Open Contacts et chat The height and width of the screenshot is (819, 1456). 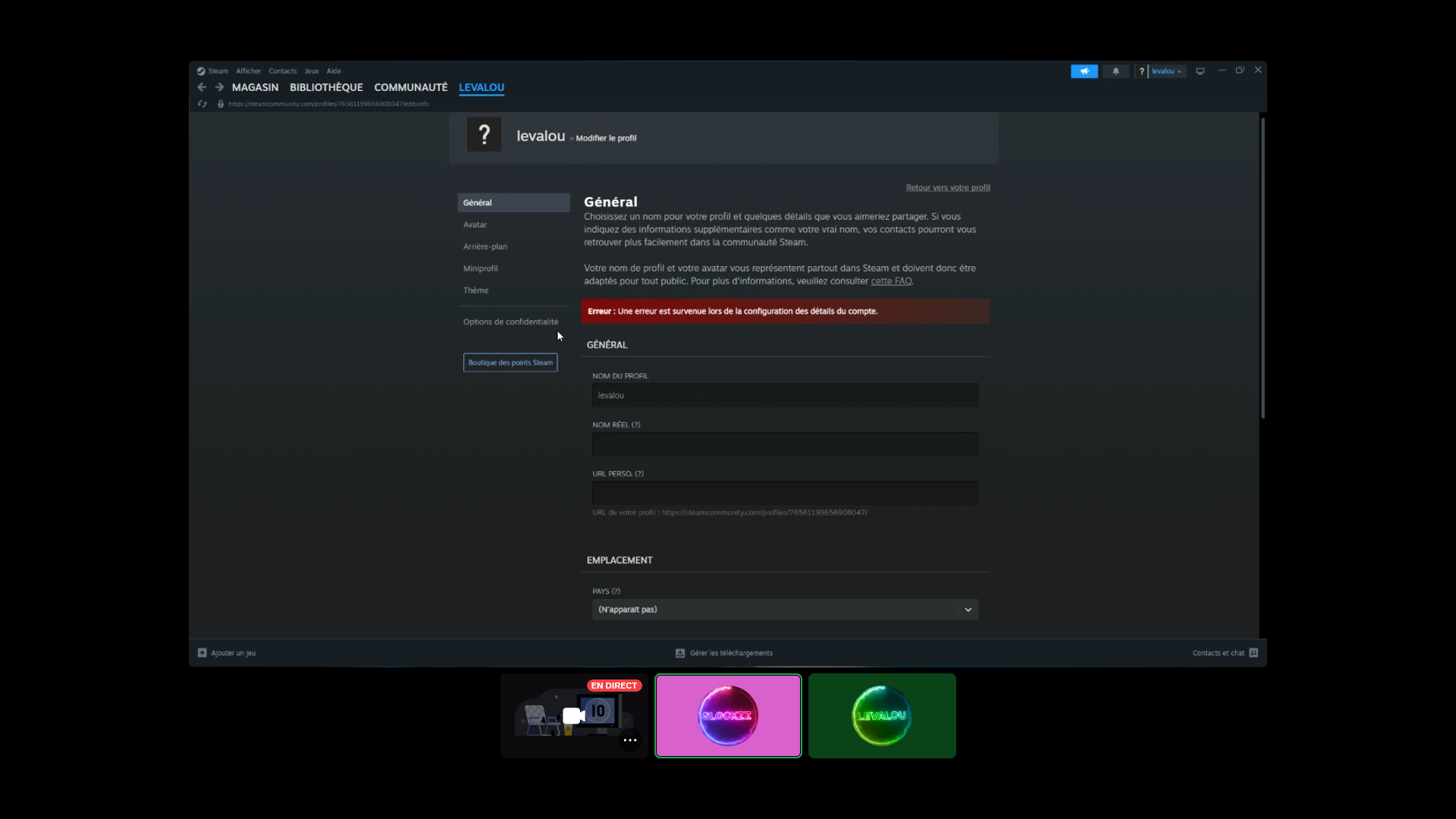(x=1219, y=653)
